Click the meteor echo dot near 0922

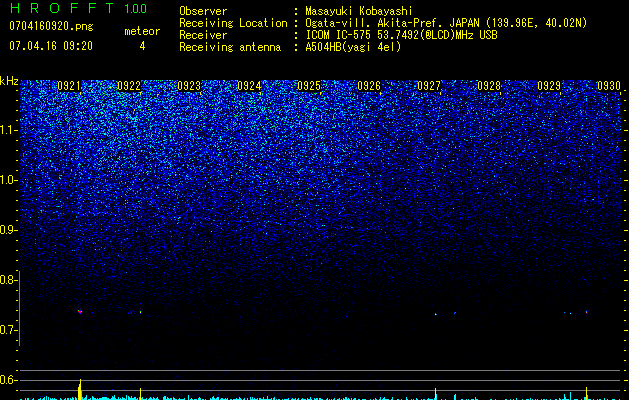click(x=140, y=312)
